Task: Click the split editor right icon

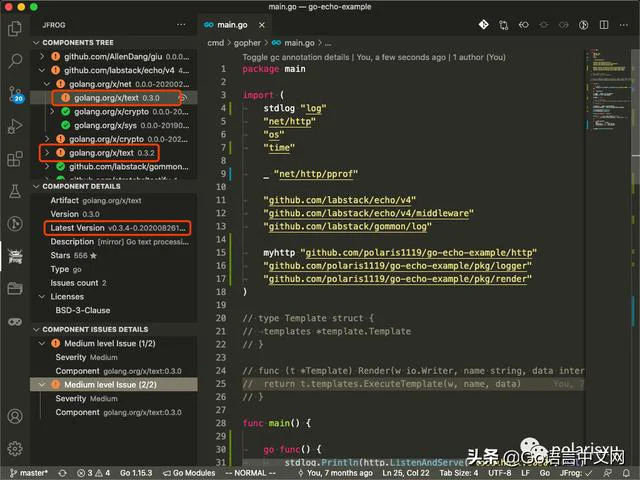Action: click(604, 25)
